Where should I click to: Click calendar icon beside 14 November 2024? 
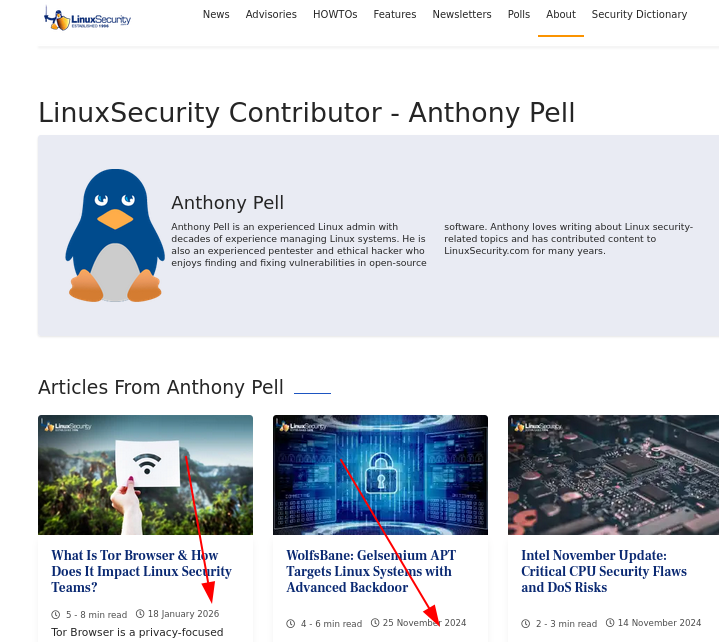pos(610,623)
